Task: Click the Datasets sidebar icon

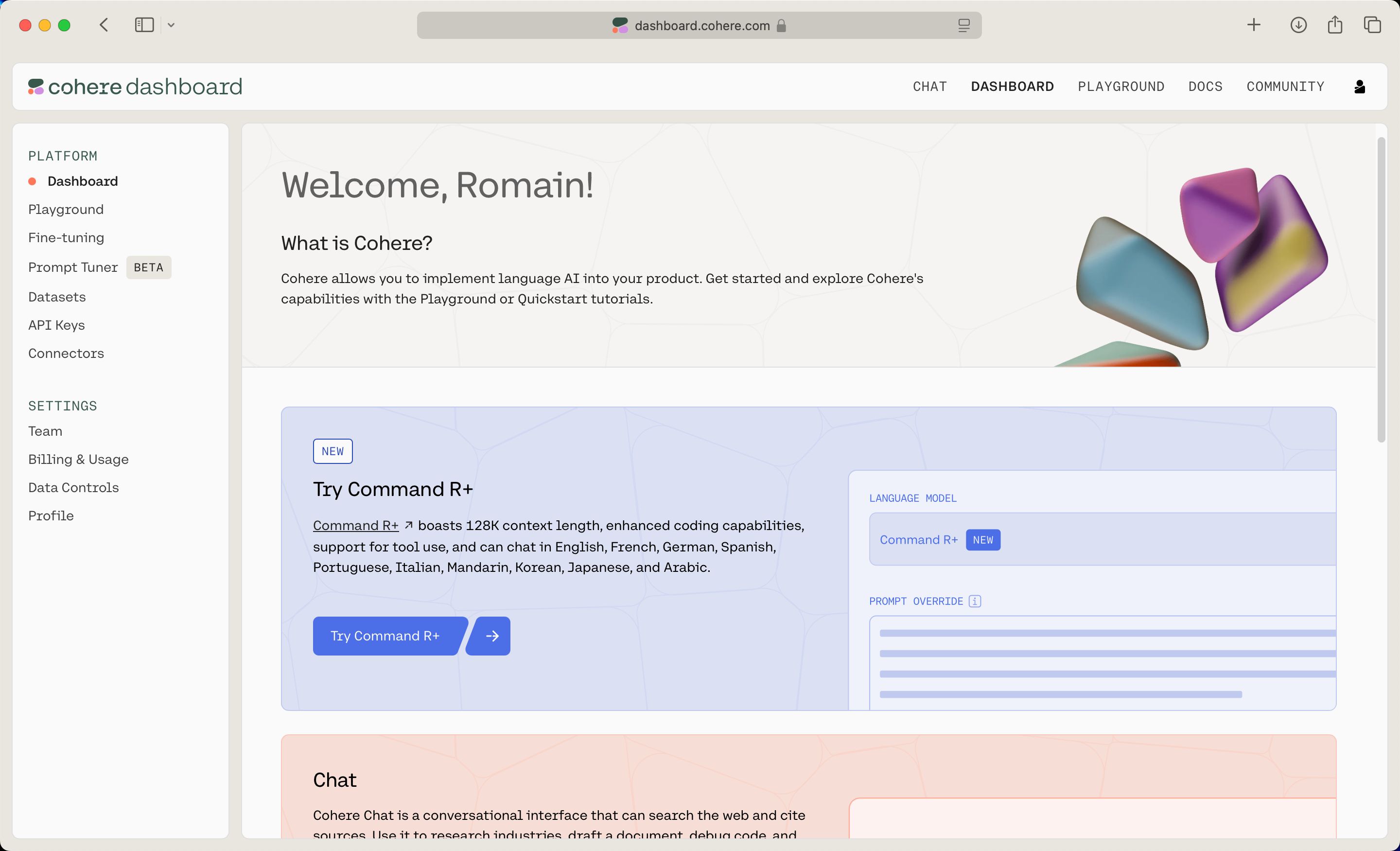Action: point(57,296)
